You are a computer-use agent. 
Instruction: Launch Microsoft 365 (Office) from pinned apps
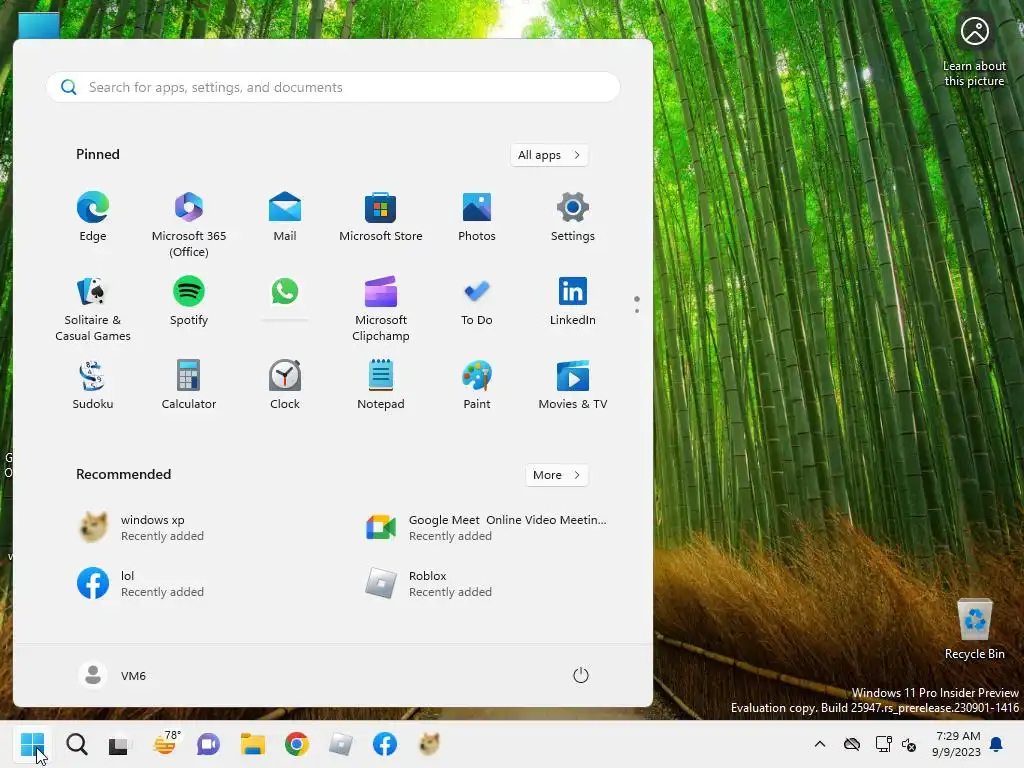point(189,224)
